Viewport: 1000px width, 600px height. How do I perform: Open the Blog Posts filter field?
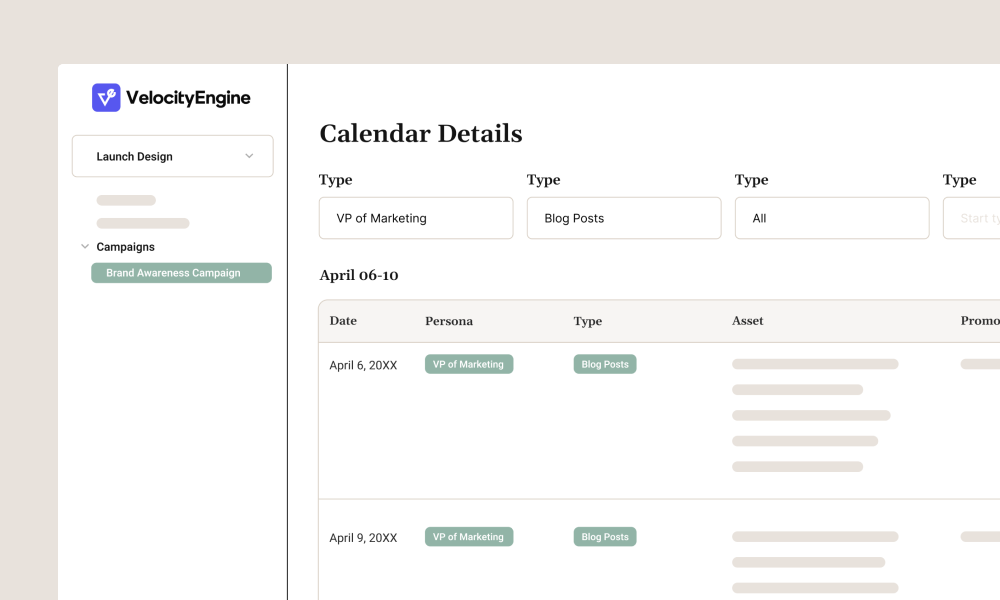pyautogui.click(x=624, y=218)
